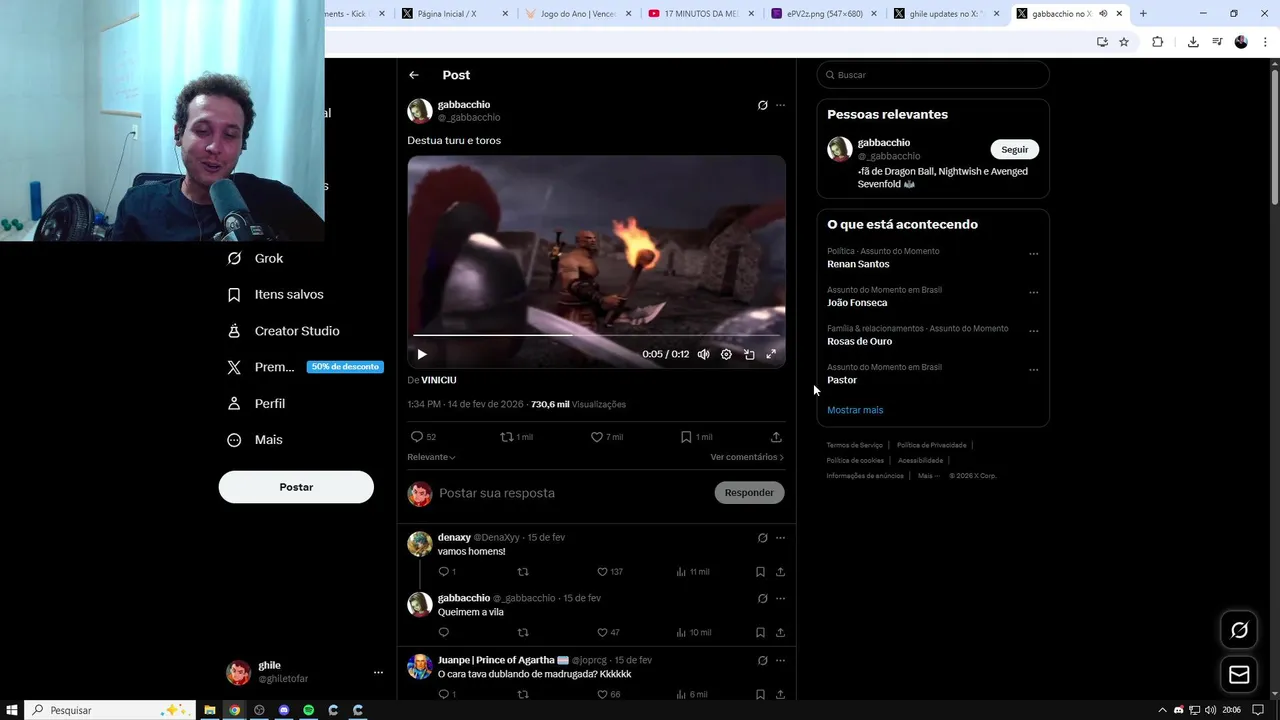Play the gabbacchio video
1280x720 pixels.
coord(422,354)
